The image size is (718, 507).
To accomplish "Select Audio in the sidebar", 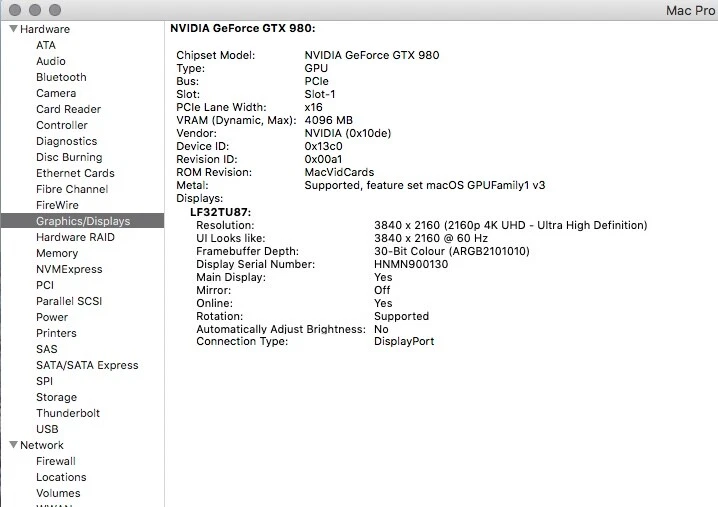I will 51,61.
